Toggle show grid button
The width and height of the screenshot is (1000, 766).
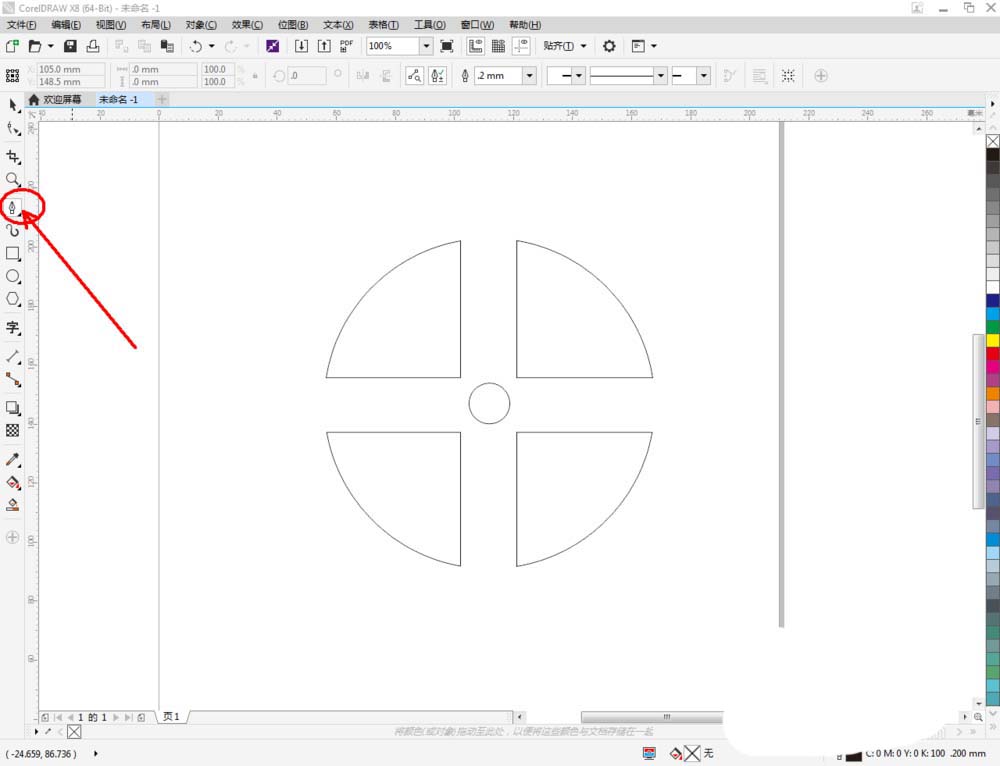pyautogui.click(x=498, y=46)
